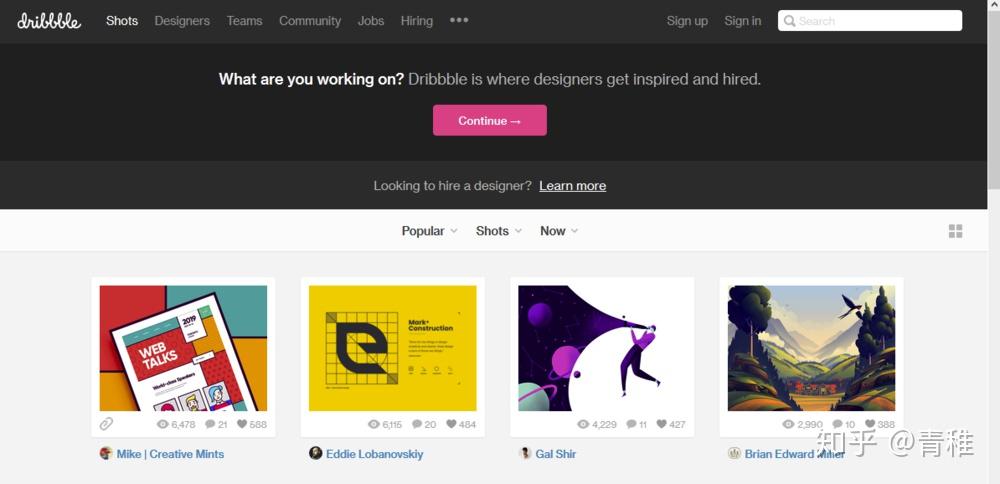The image size is (1000, 484).
Task: Like the Web Talks shot with heart icon
Action: click(242, 424)
